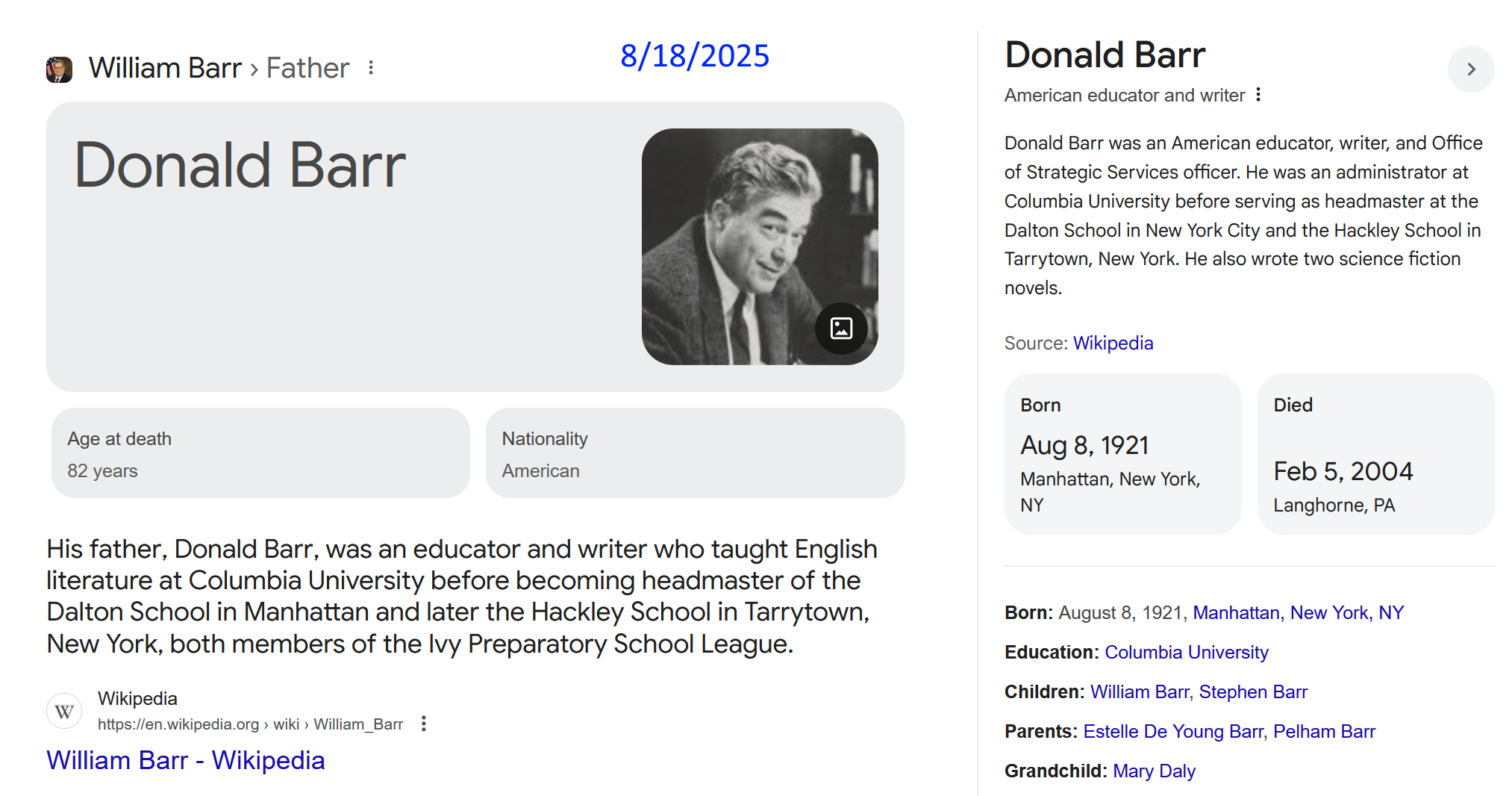
Task: Click the Father breadcrumb label
Action: pyautogui.click(x=307, y=68)
